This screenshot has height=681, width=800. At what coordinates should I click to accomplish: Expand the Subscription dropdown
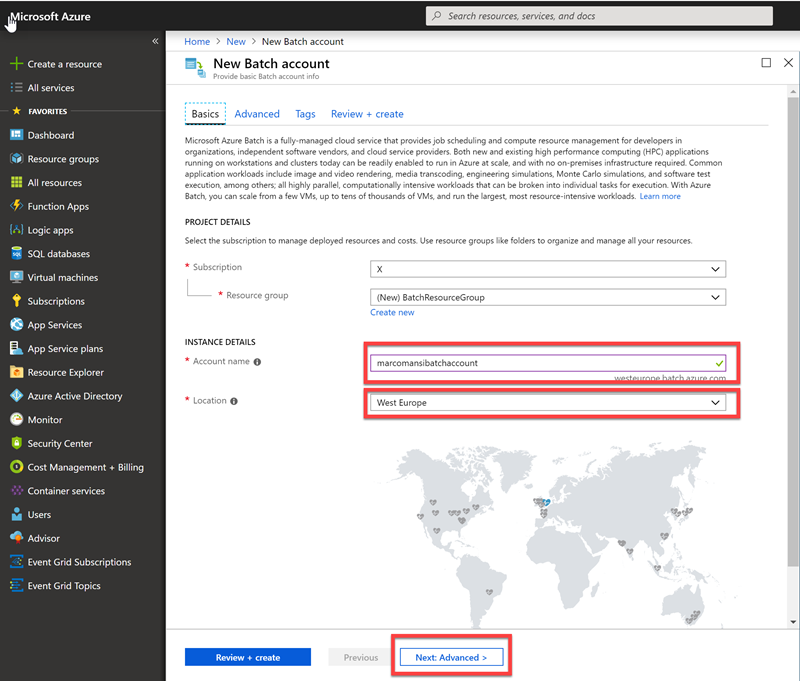[x=547, y=269]
